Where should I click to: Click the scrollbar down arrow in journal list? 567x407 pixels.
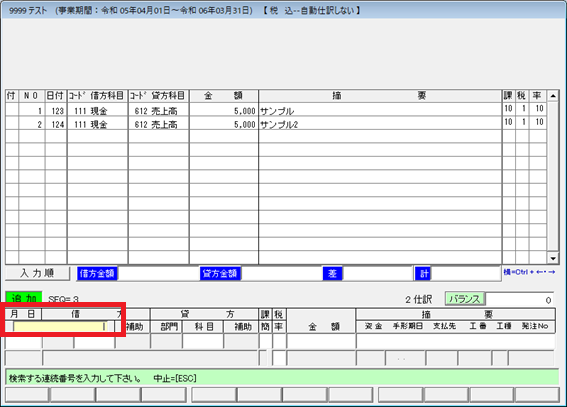pyautogui.click(x=553, y=258)
